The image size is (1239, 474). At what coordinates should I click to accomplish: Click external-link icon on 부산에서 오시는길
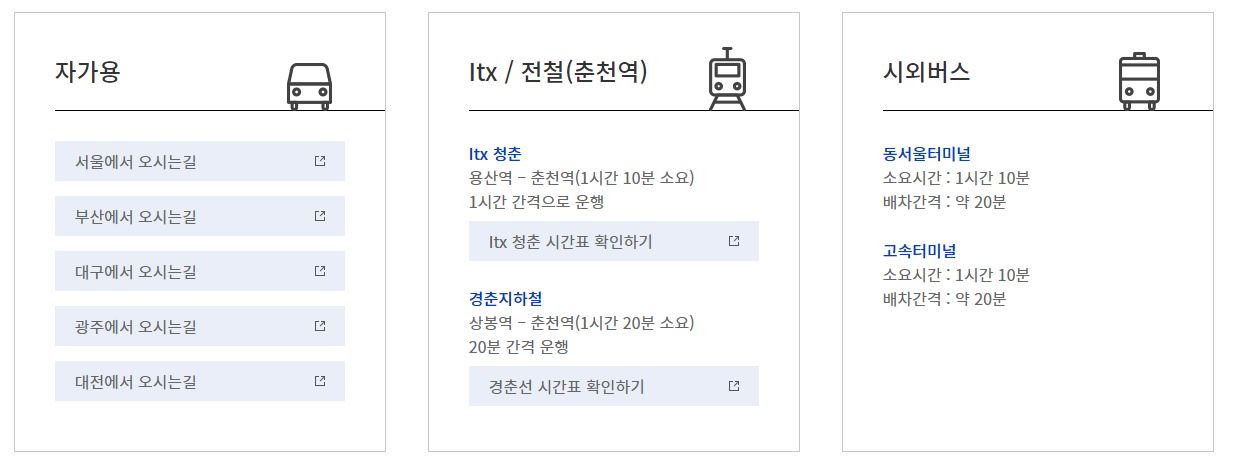320,215
